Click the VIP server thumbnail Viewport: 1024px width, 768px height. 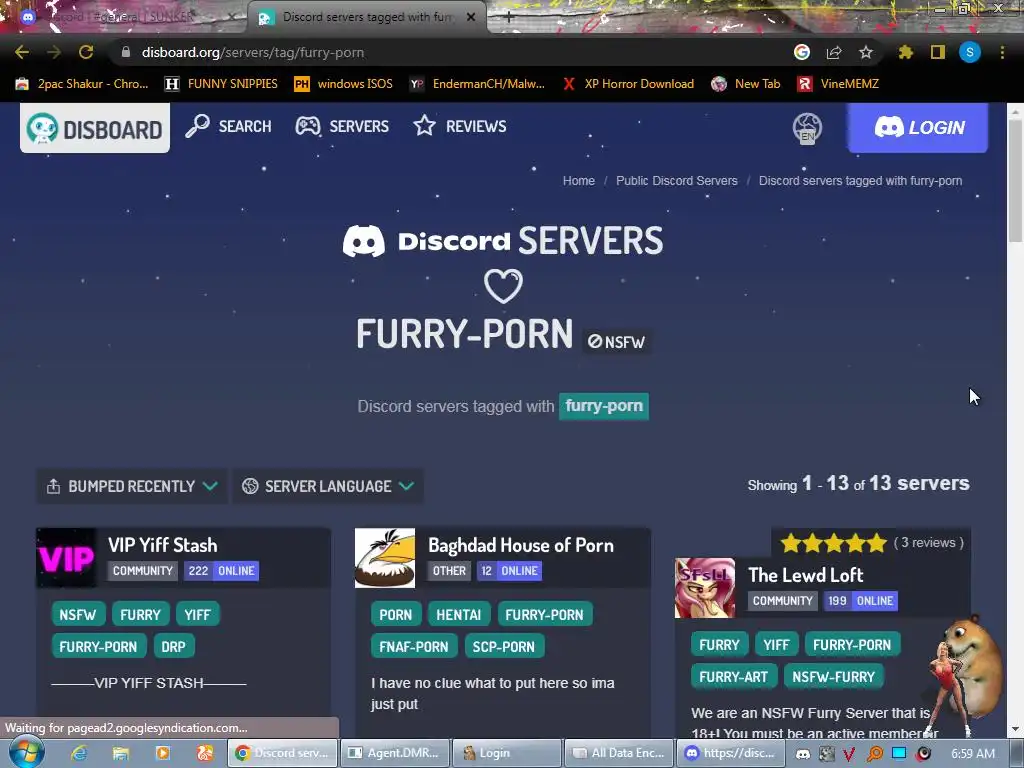click(x=66, y=558)
